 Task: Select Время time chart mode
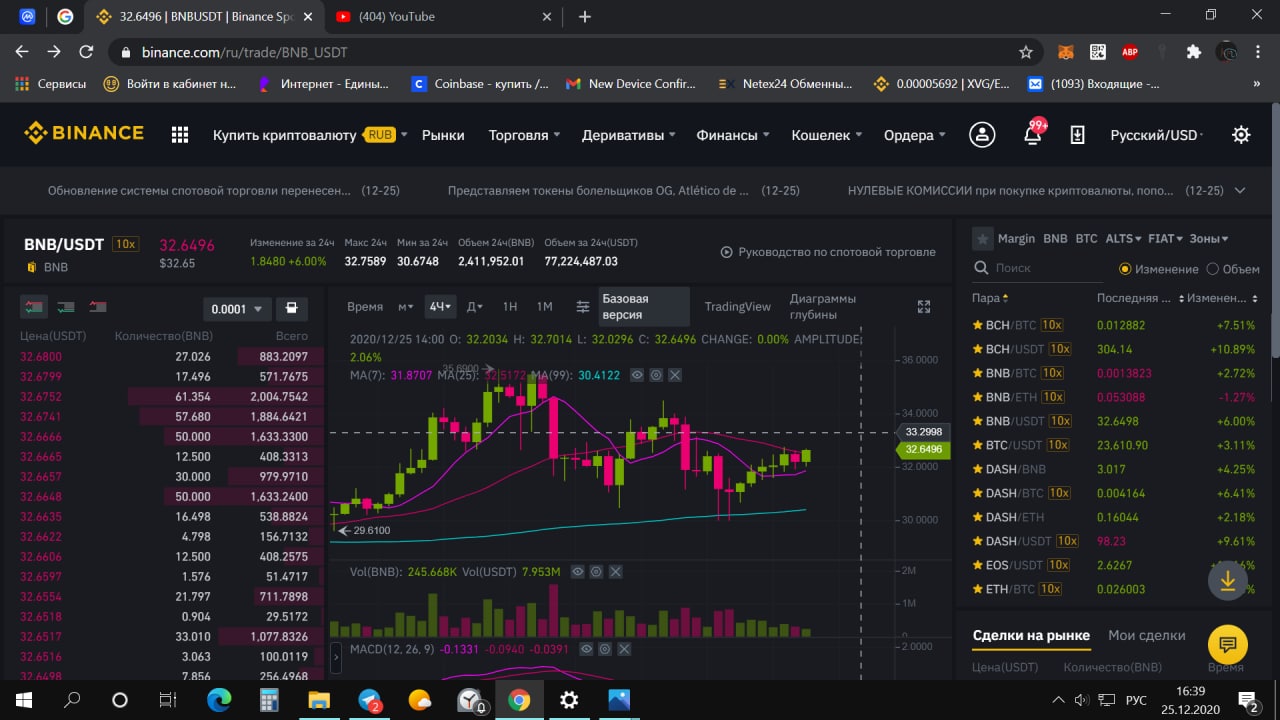tap(365, 307)
